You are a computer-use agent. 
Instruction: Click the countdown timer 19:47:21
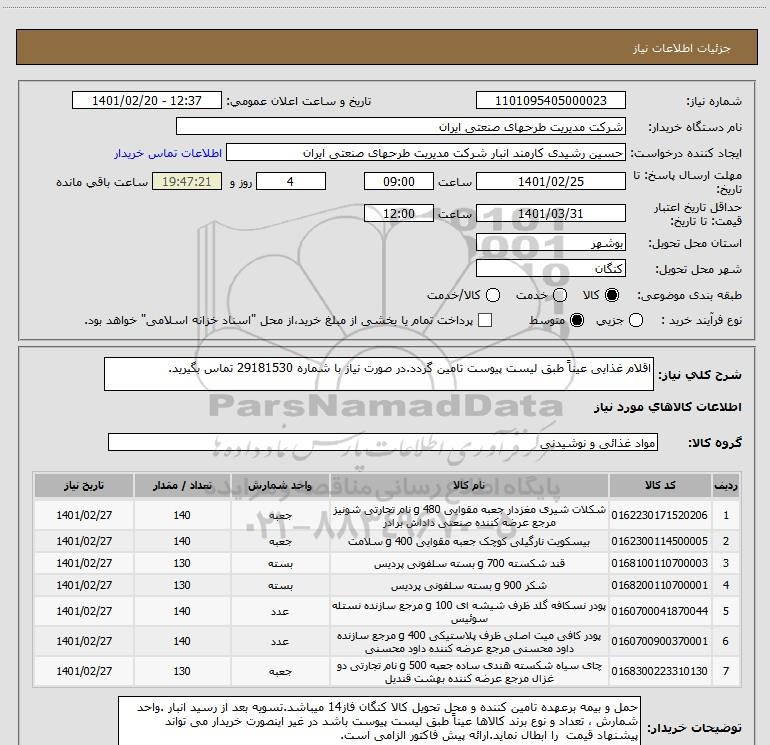187,181
